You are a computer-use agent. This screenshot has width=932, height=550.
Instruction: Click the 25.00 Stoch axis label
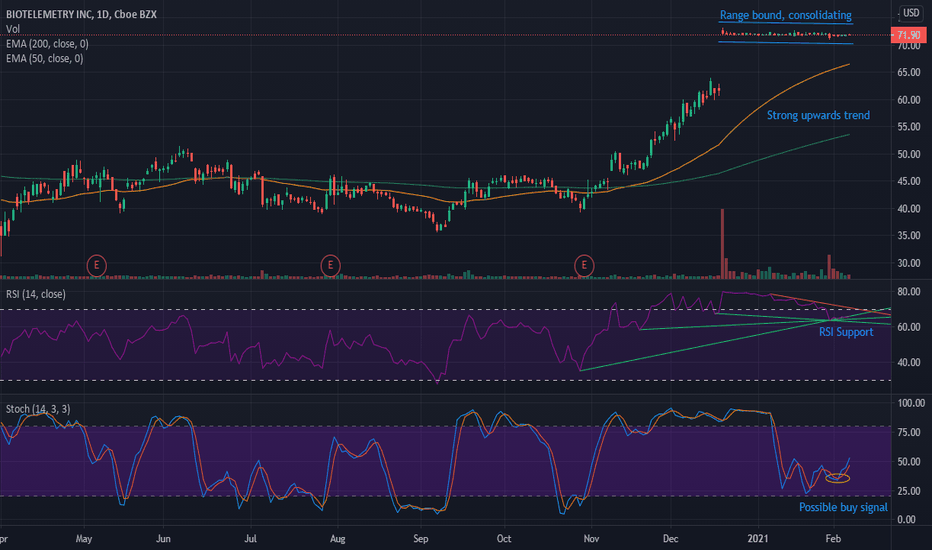[x=909, y=491]
